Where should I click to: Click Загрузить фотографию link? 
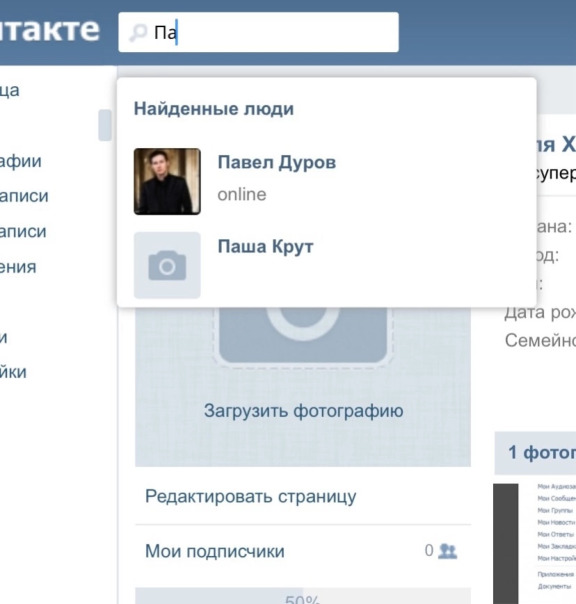(304, 411)
